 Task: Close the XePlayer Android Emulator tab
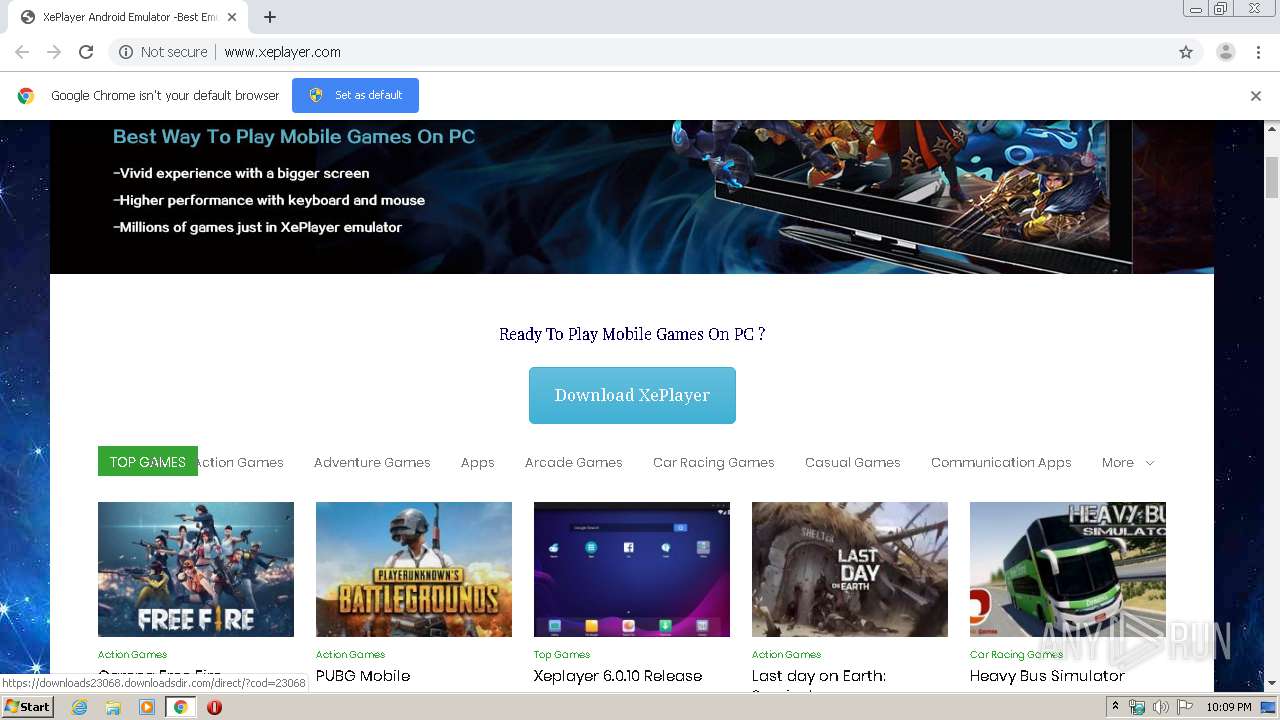point(233,17)
